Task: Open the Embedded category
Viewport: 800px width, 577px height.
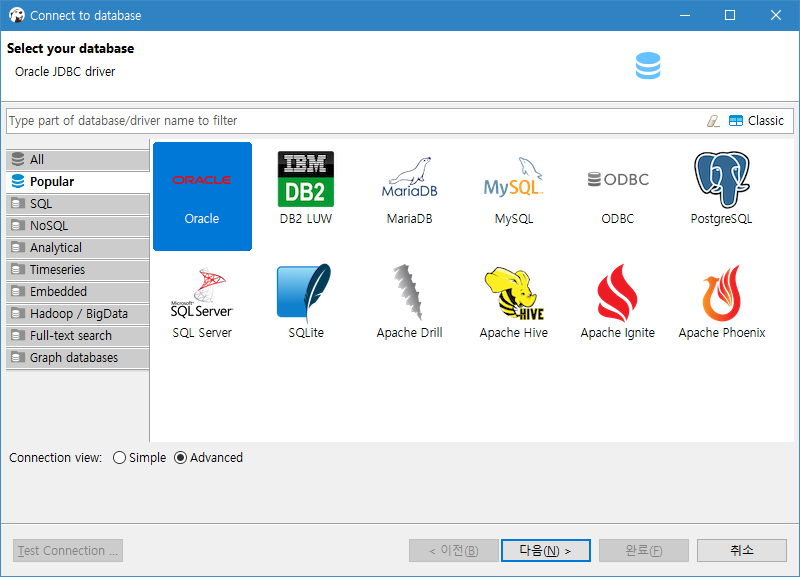Action: pos(78,291)
